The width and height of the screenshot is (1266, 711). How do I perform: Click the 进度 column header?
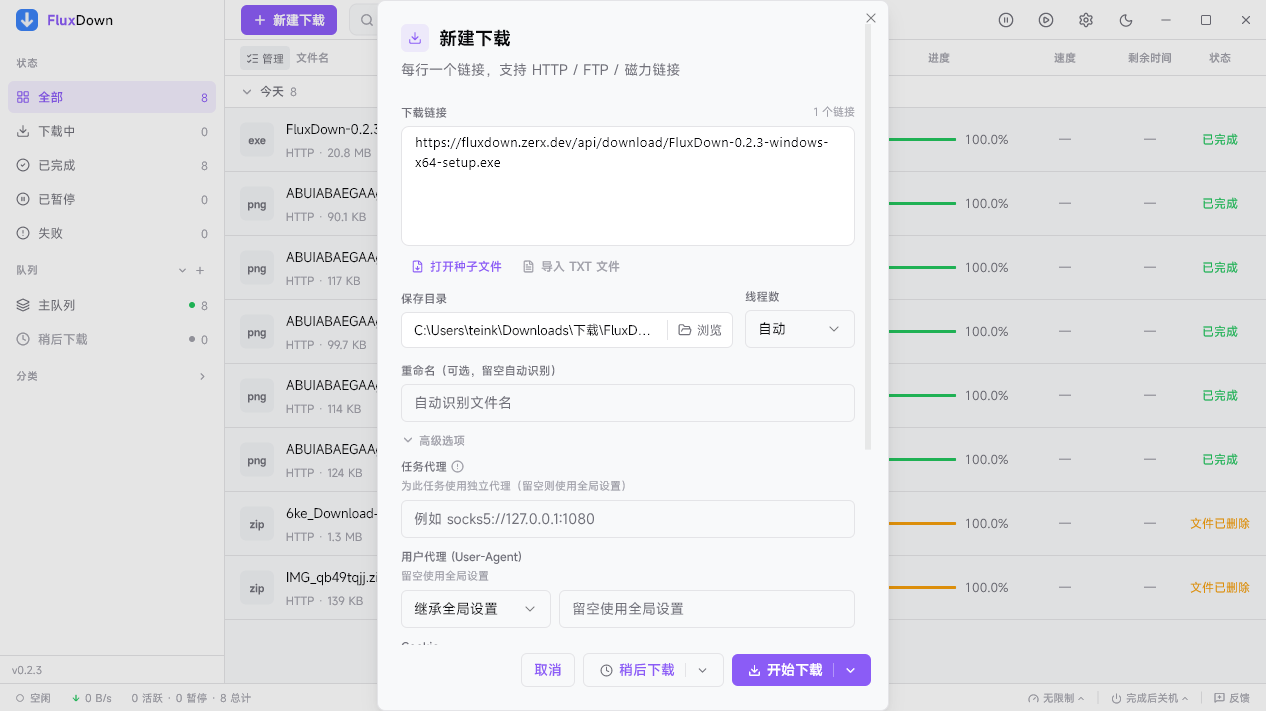point(938,58)
